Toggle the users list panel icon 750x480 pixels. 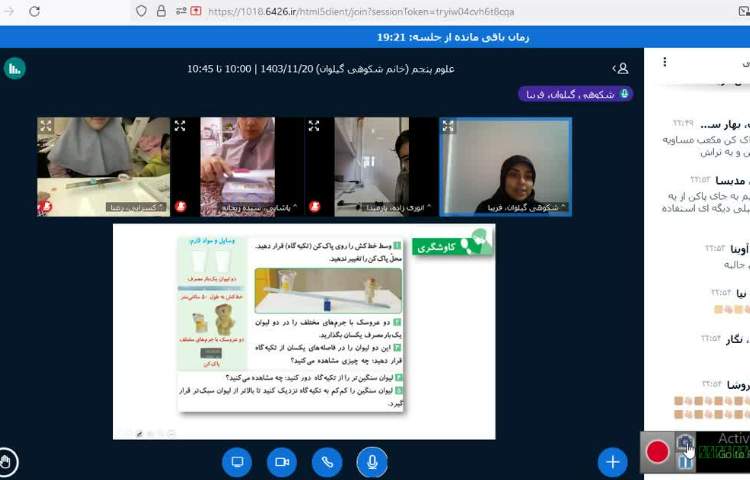pos(620,69)
